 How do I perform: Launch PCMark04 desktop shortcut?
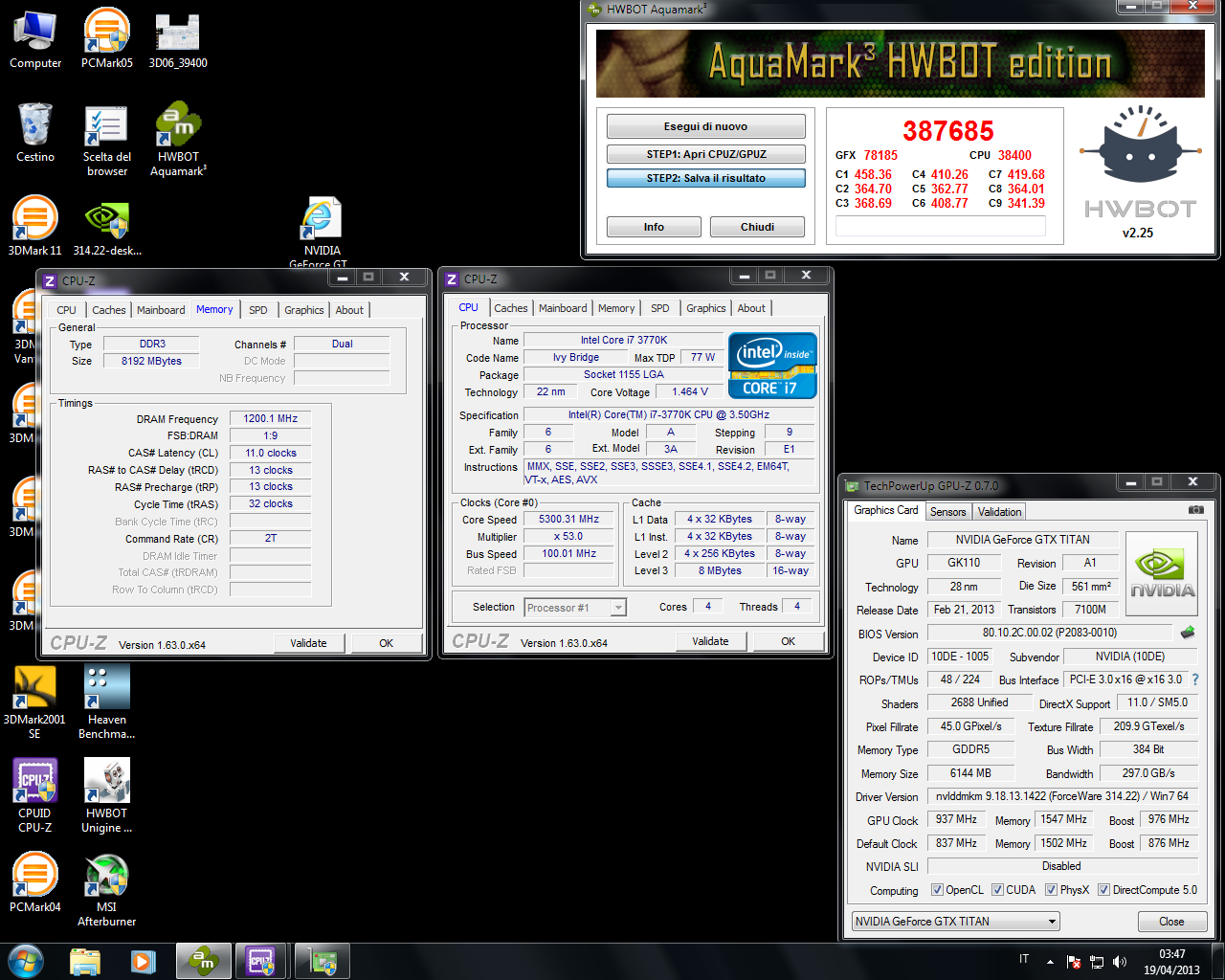[x=35, y=882]
